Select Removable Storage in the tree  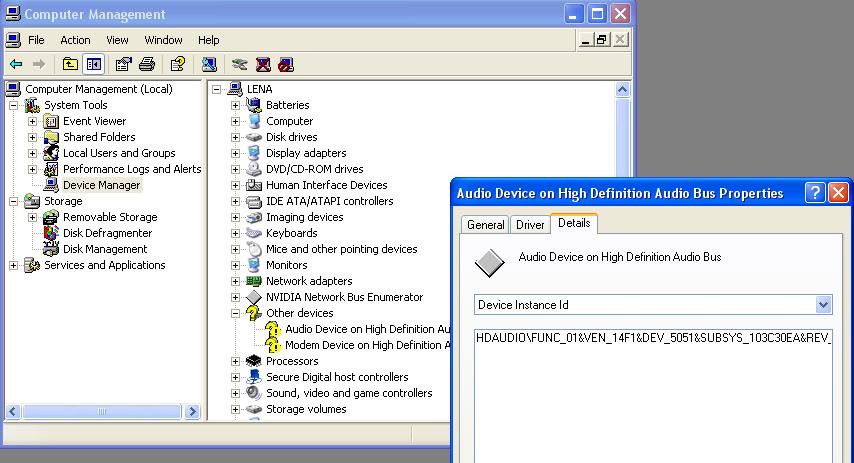110,217
